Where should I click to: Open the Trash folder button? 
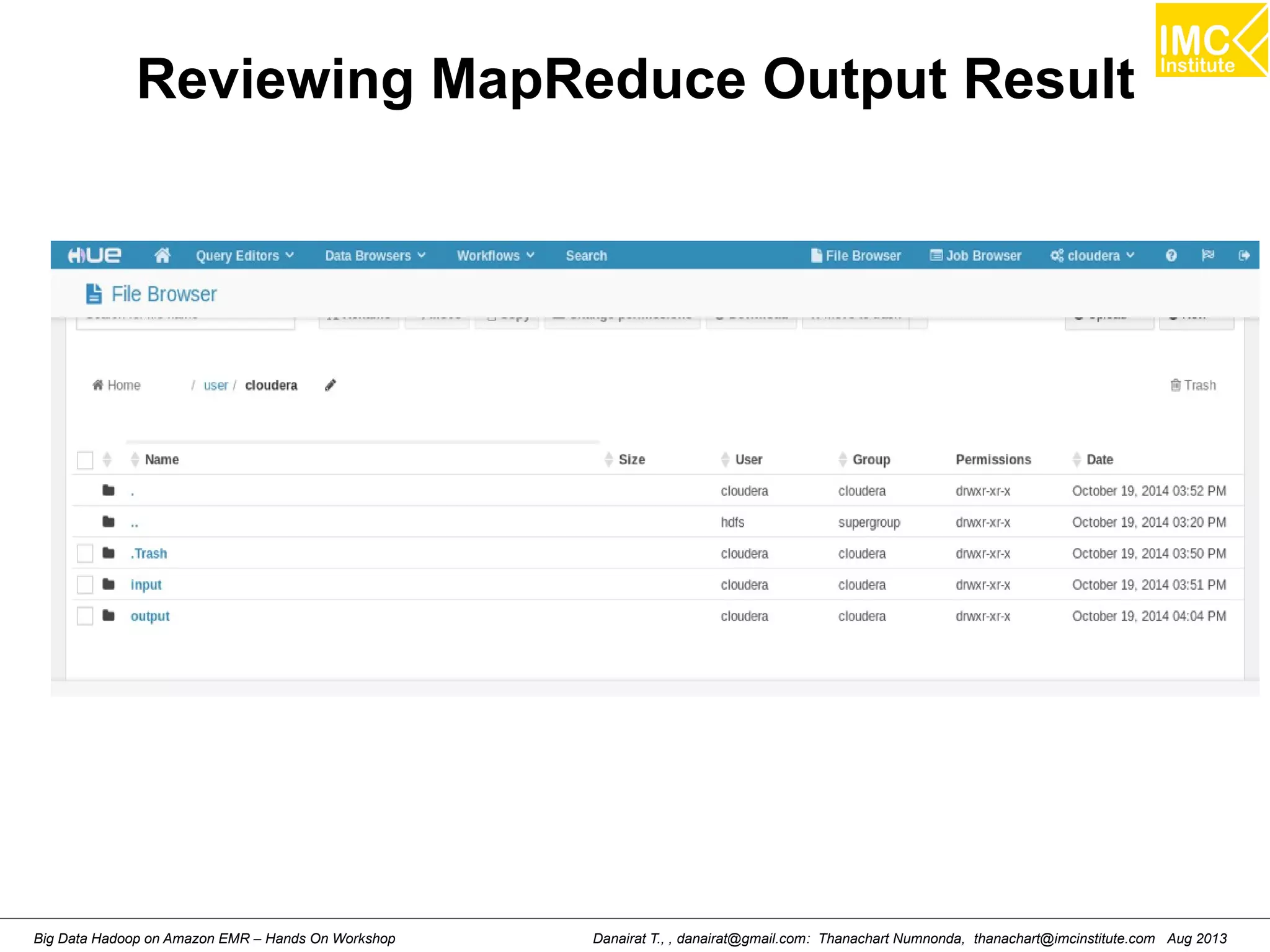[1193, 386]
